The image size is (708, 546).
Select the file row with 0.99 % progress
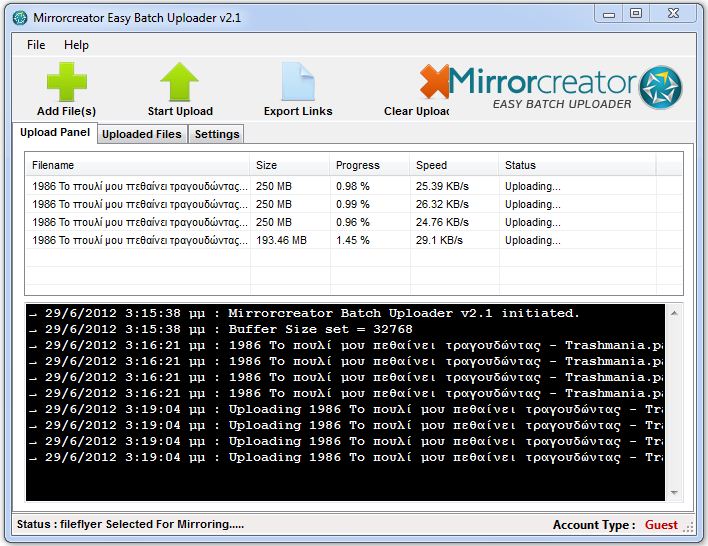[x=354, y=204]
